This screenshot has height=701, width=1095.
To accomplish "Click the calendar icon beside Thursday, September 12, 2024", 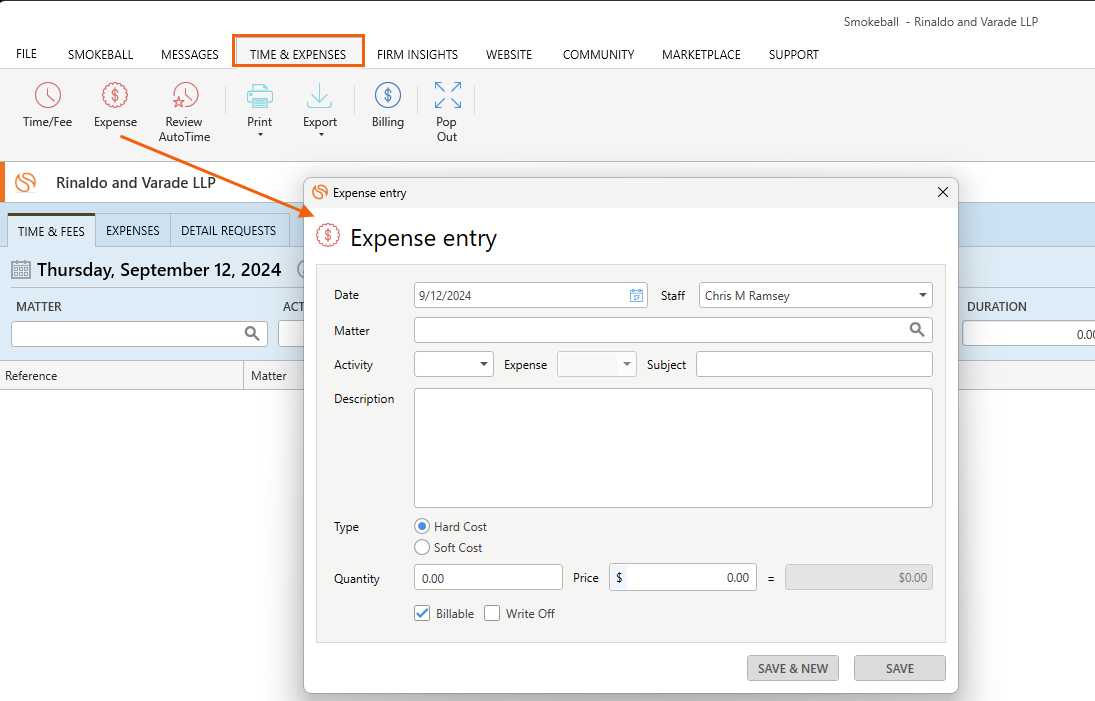I will pyautogui.click(x=21, y=270).
